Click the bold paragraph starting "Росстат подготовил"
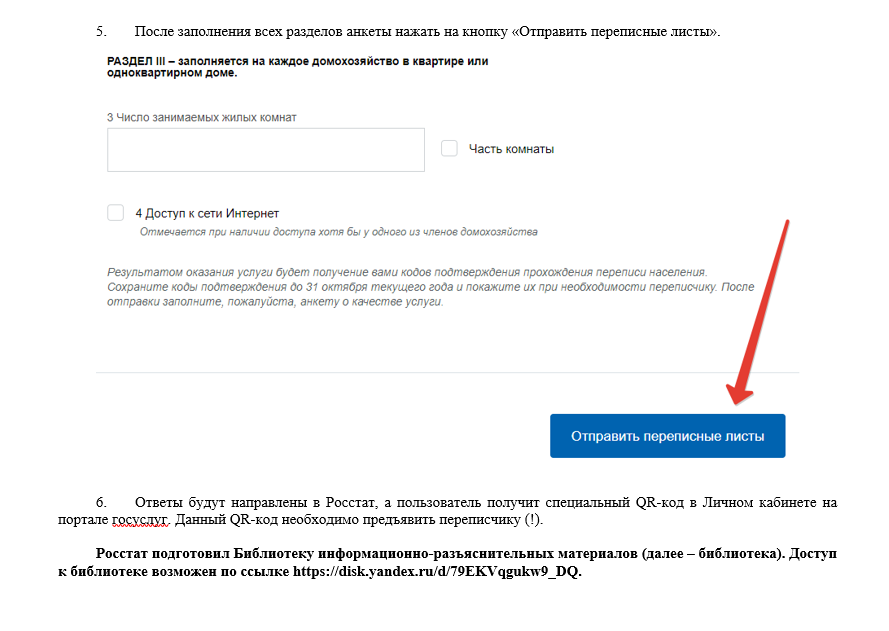Image resolution: width=889 pixels, height=631 pixels. [x=447, y=562]
